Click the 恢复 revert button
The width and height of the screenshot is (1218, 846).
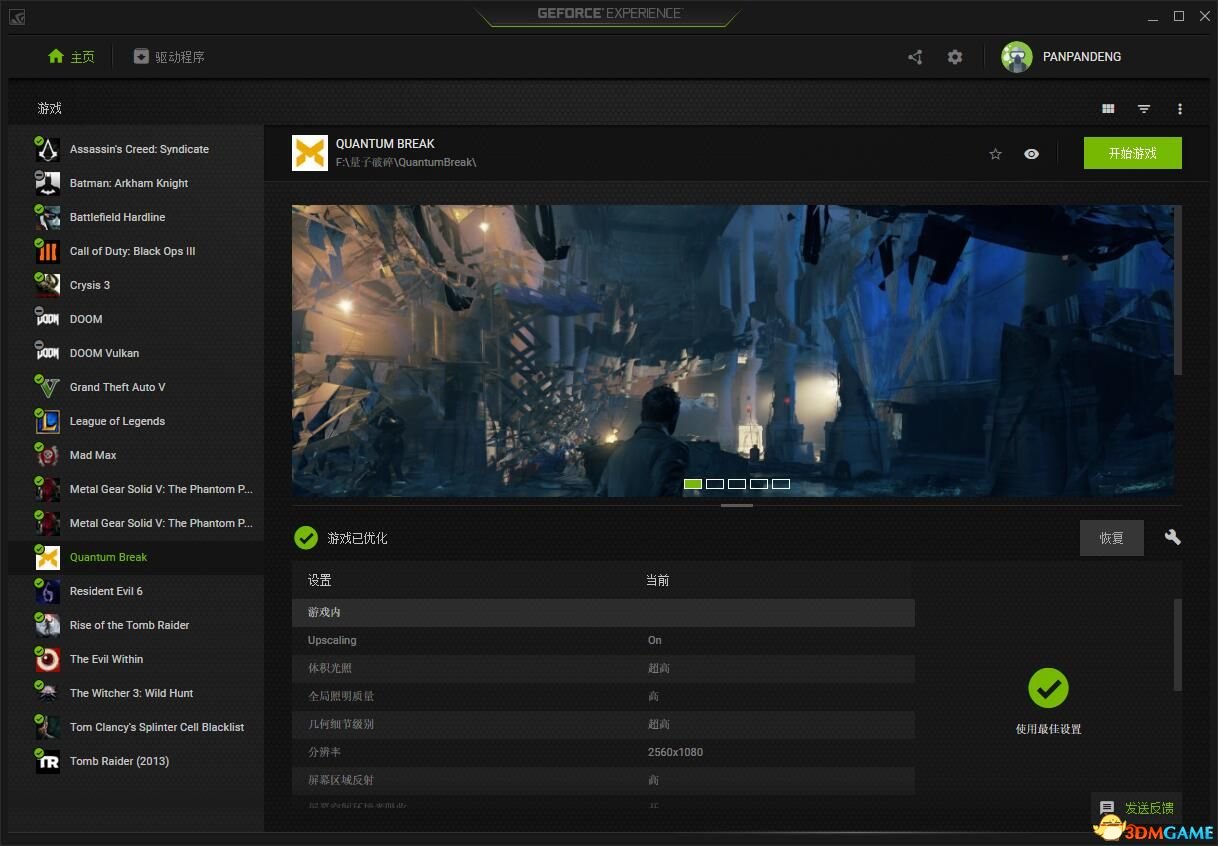pyautogui.click(x=1112, y=538)
